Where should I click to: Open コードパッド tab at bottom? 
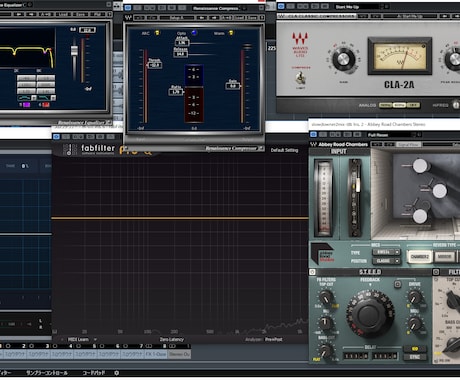[94, 373]
